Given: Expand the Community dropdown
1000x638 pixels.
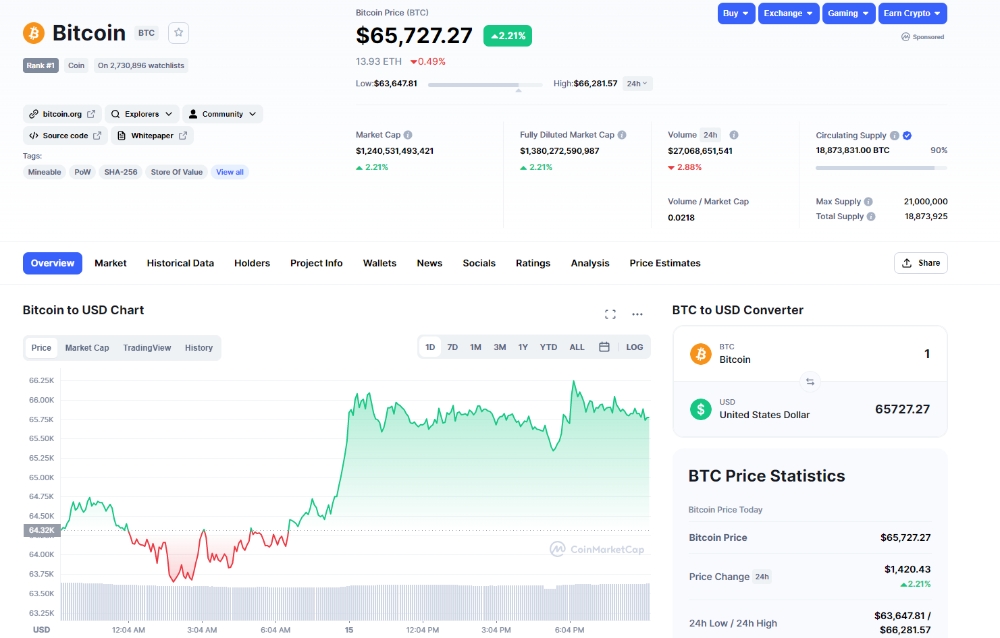Looking at the screenshot, I should point(223,114).
